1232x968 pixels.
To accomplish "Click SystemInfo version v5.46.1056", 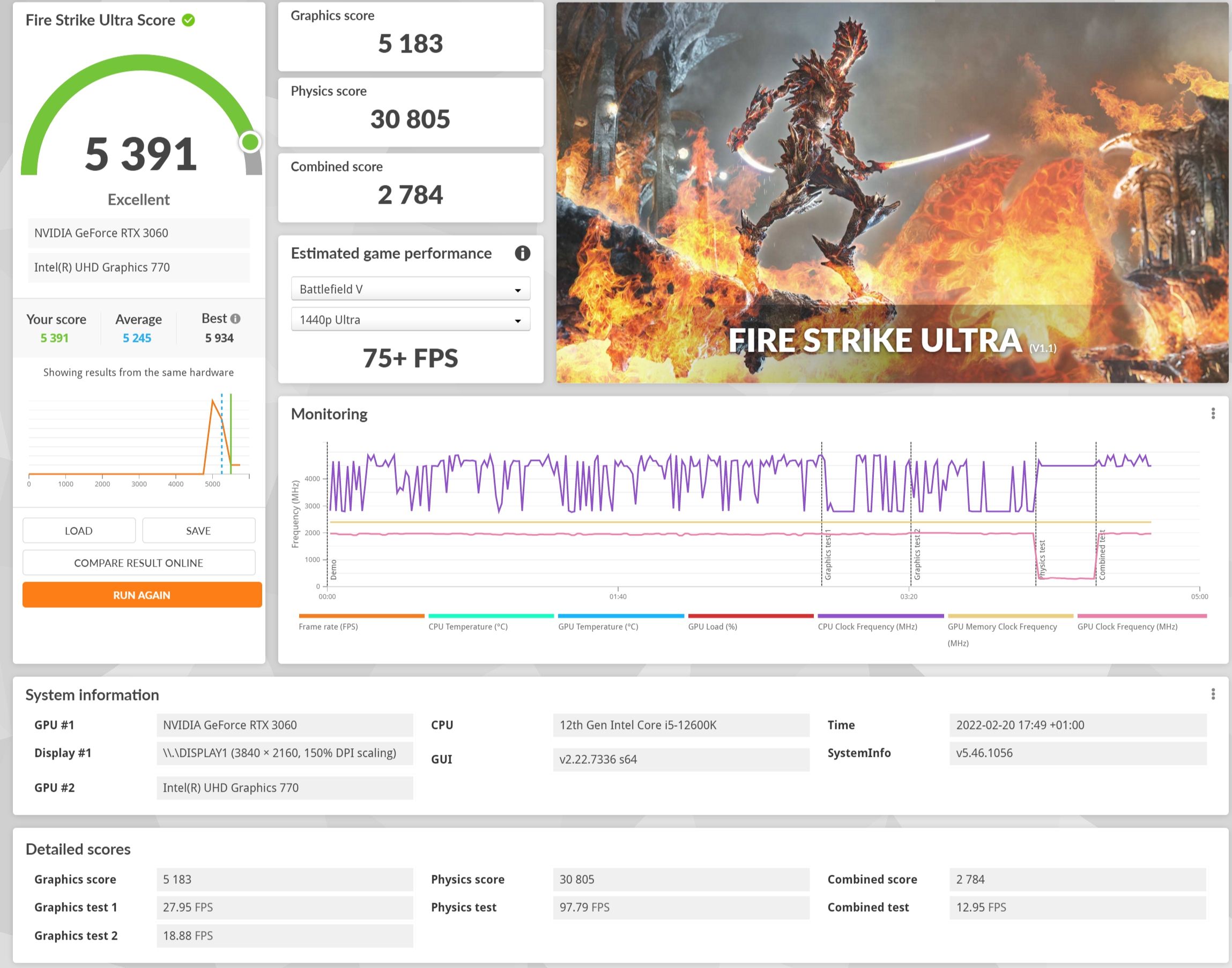I will coord(1078,753).
